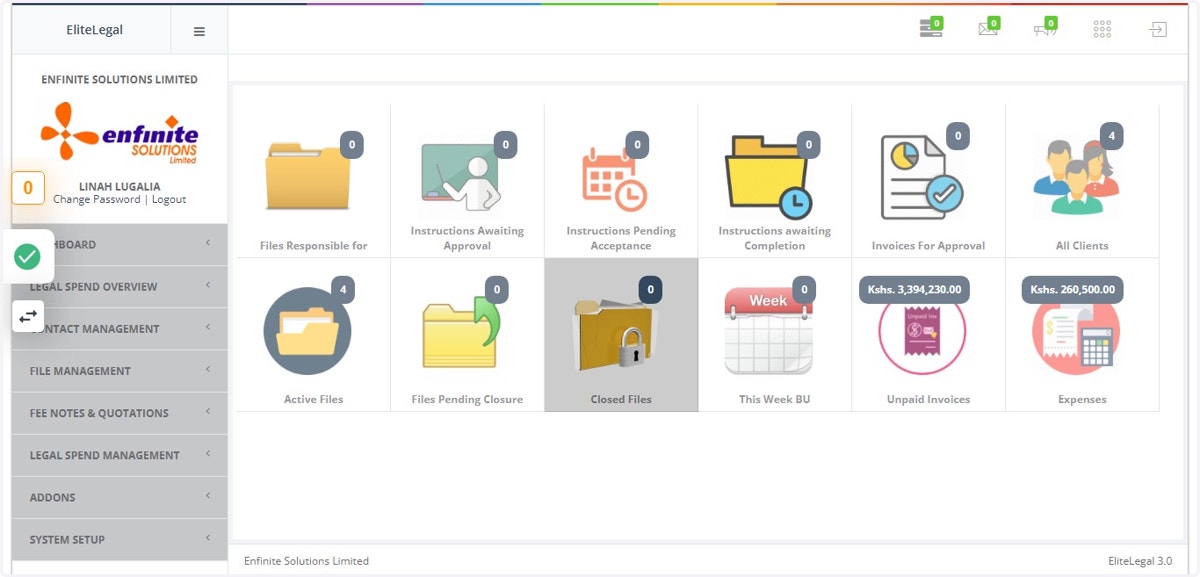Open the Expenses calculator tile
Screen dimensions: 1200x577
(x=1082, y=335)
